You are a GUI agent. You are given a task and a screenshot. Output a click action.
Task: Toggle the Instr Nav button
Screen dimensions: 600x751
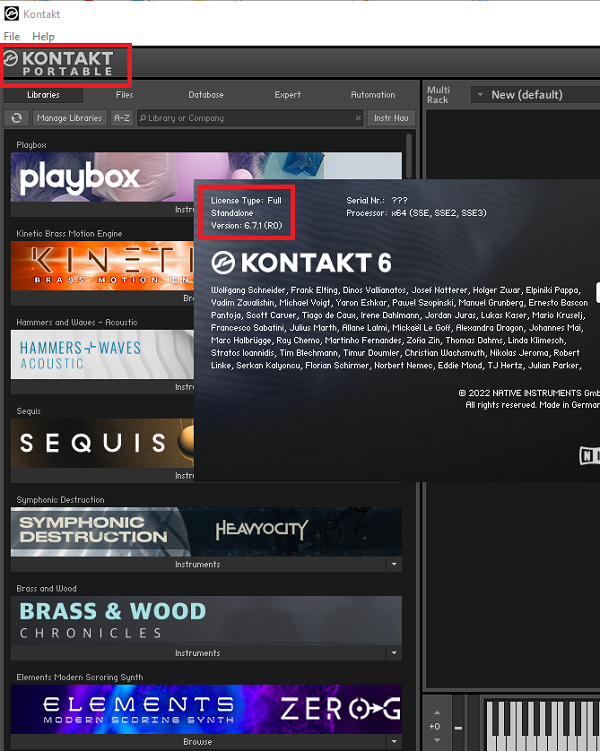point(391,118)
